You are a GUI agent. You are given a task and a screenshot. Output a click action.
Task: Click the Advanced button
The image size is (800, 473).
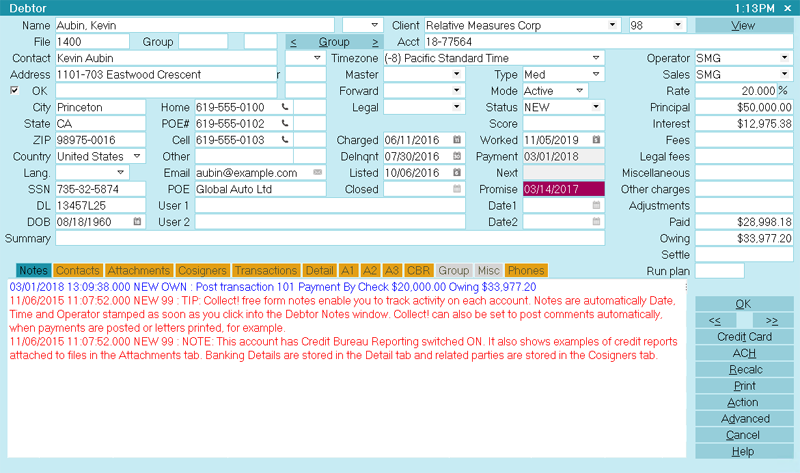pyautogui.click(x=744, y=418)
